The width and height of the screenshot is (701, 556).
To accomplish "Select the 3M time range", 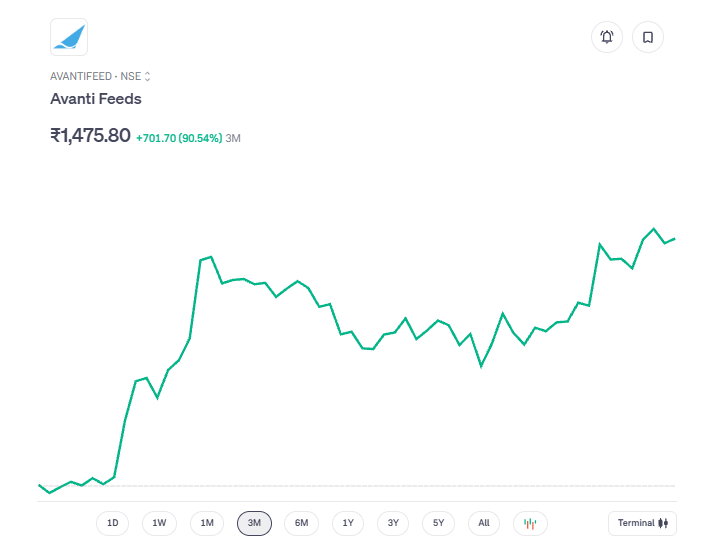I will coord(254,523).
